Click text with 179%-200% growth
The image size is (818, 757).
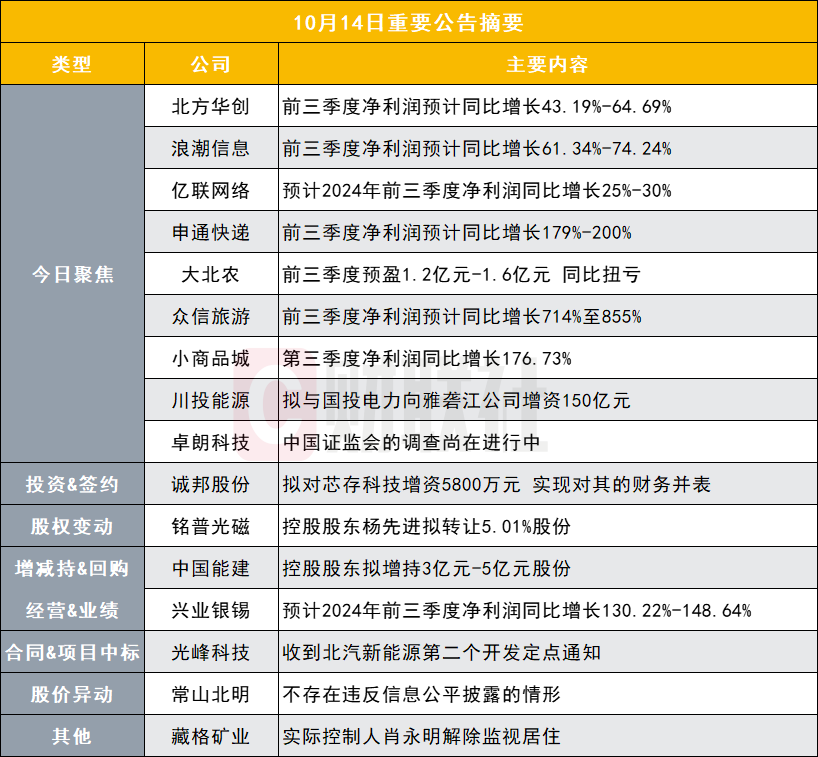457,232
